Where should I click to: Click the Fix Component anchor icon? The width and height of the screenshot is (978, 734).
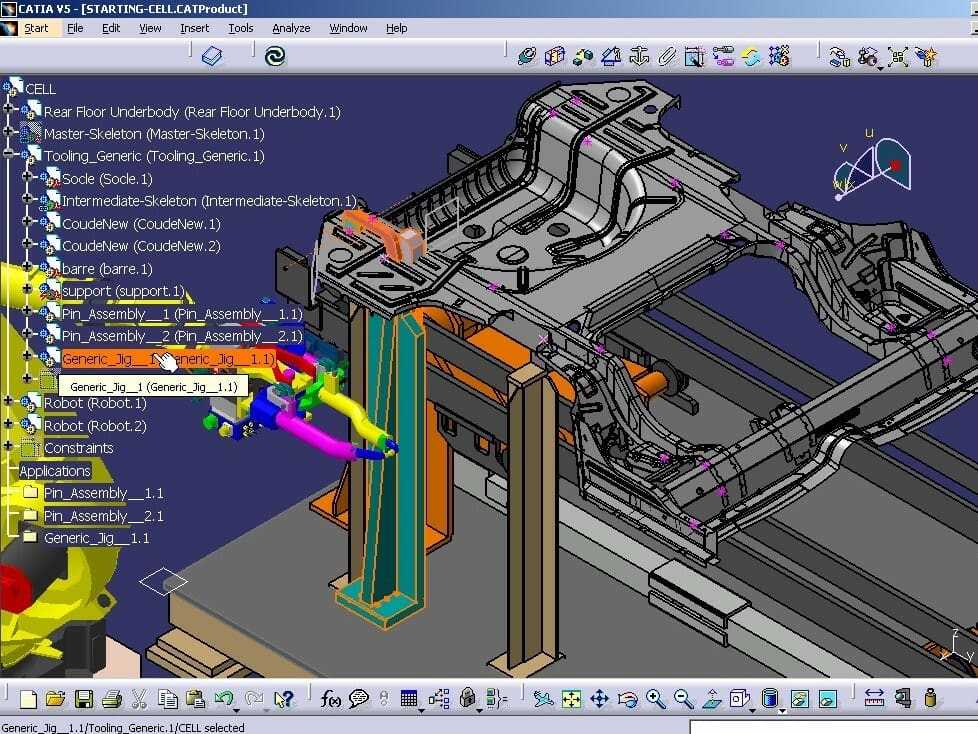coord(639,57)
